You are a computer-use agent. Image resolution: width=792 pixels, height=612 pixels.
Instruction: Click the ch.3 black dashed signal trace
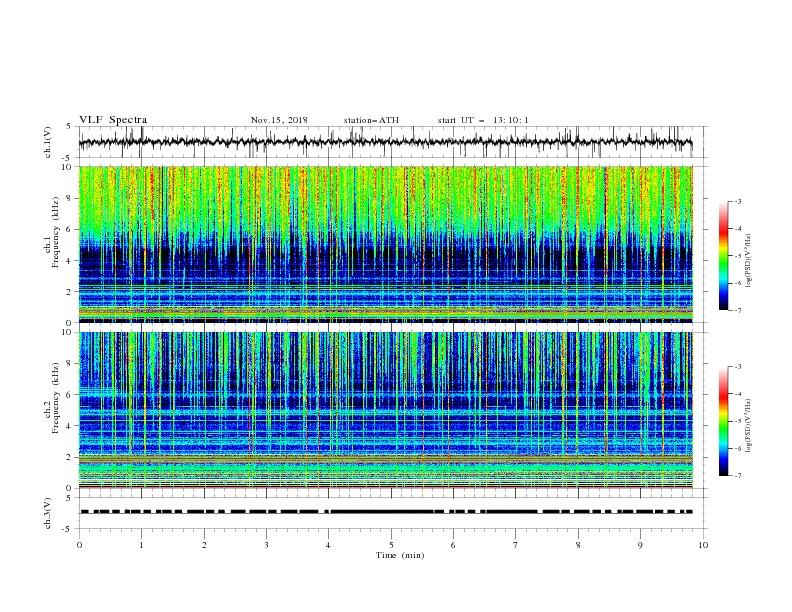385,512
